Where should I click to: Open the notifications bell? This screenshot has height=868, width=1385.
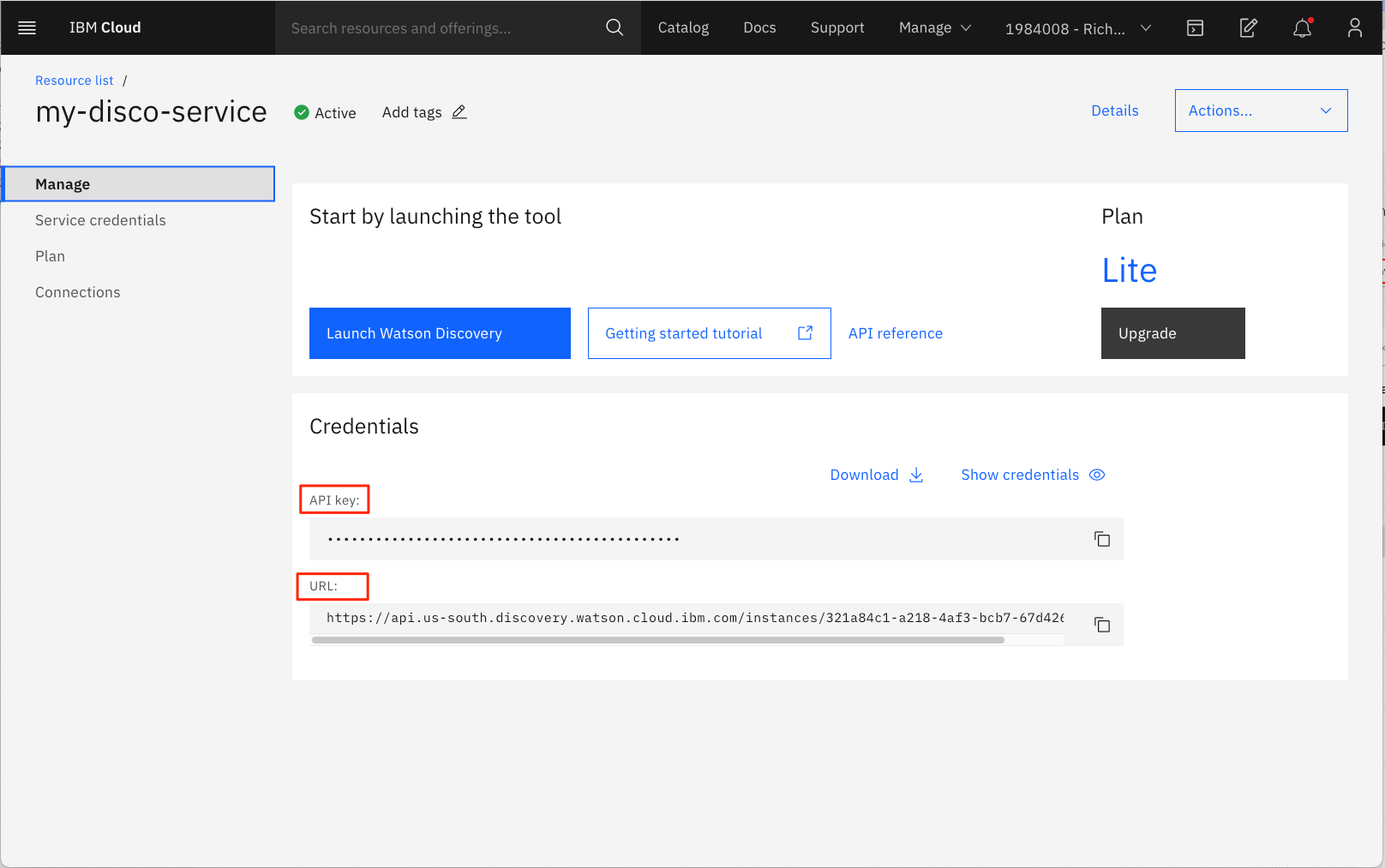(x=1303, y=27)
